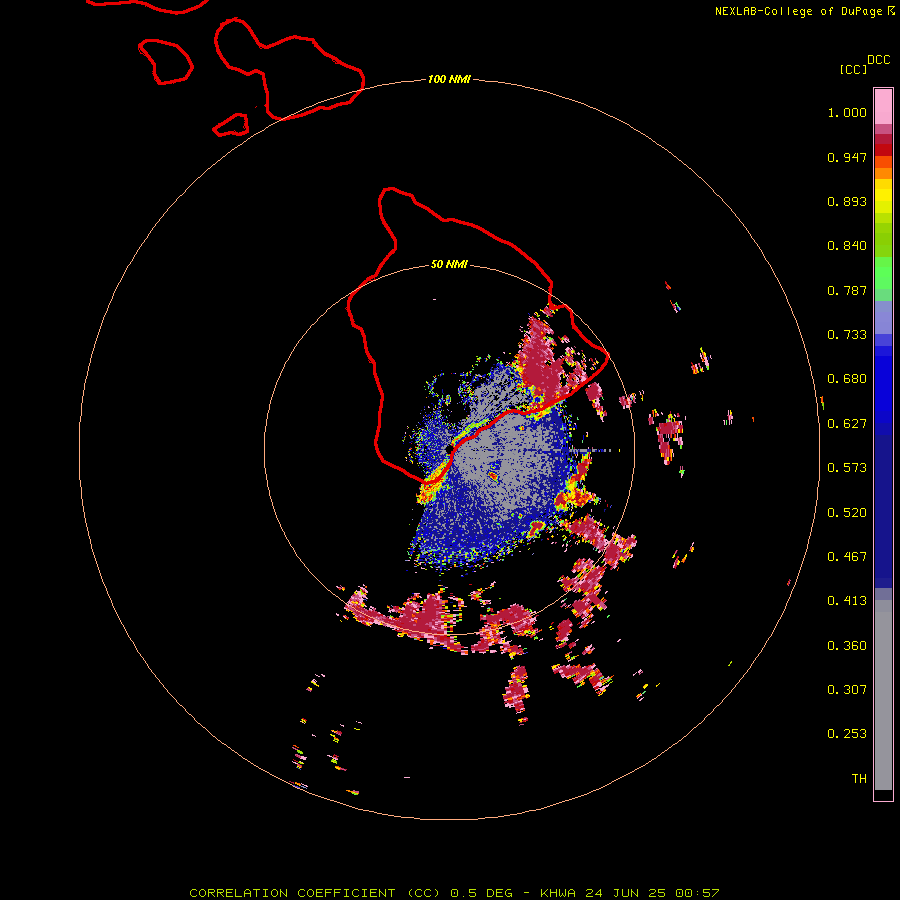Click the 0.360 scale label

click(x=847, y=646)
